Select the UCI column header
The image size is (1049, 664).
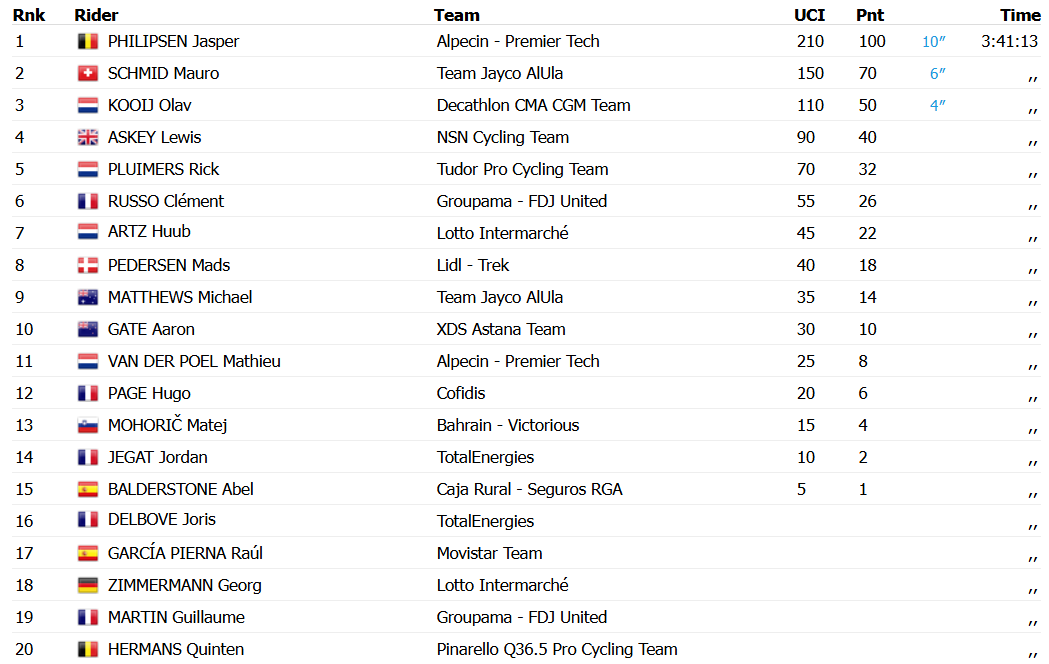[x=809, y=15]
